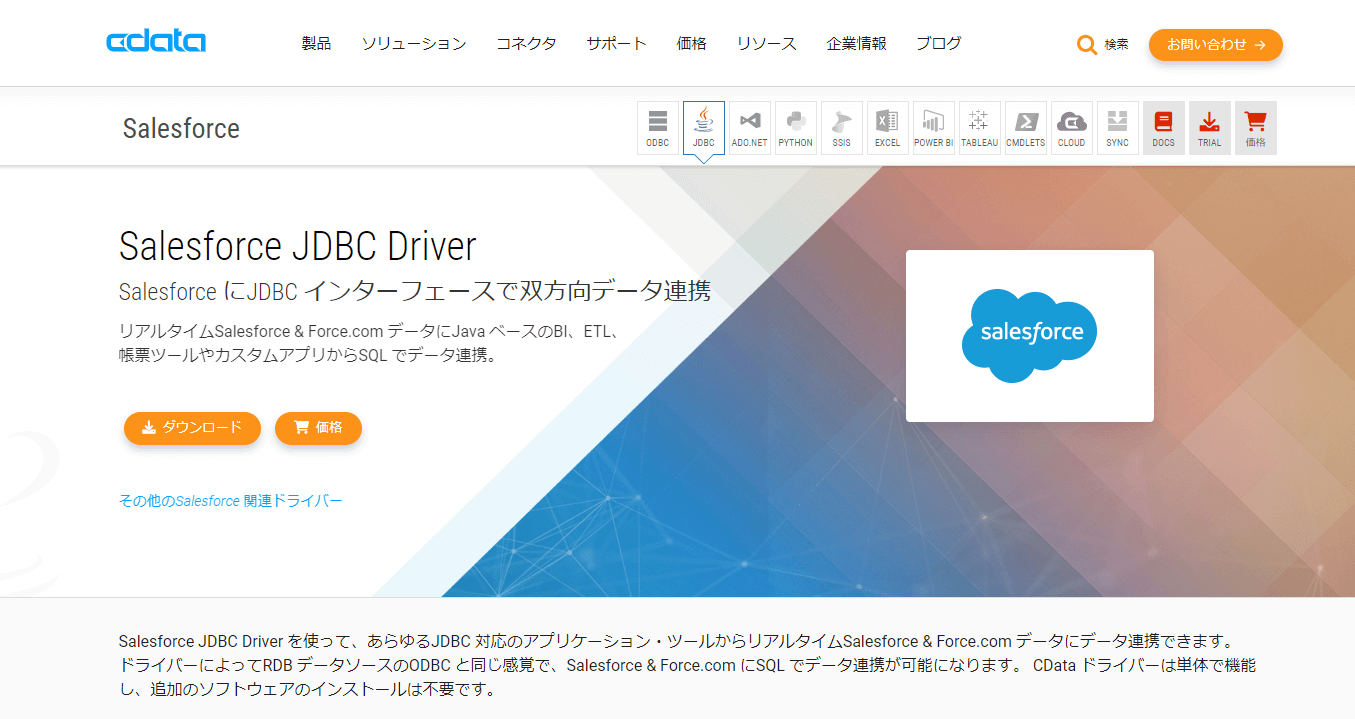The width and height of the screenshot is (1355, 719).
Task: Open the リソース menu
Action: [766, 44]
